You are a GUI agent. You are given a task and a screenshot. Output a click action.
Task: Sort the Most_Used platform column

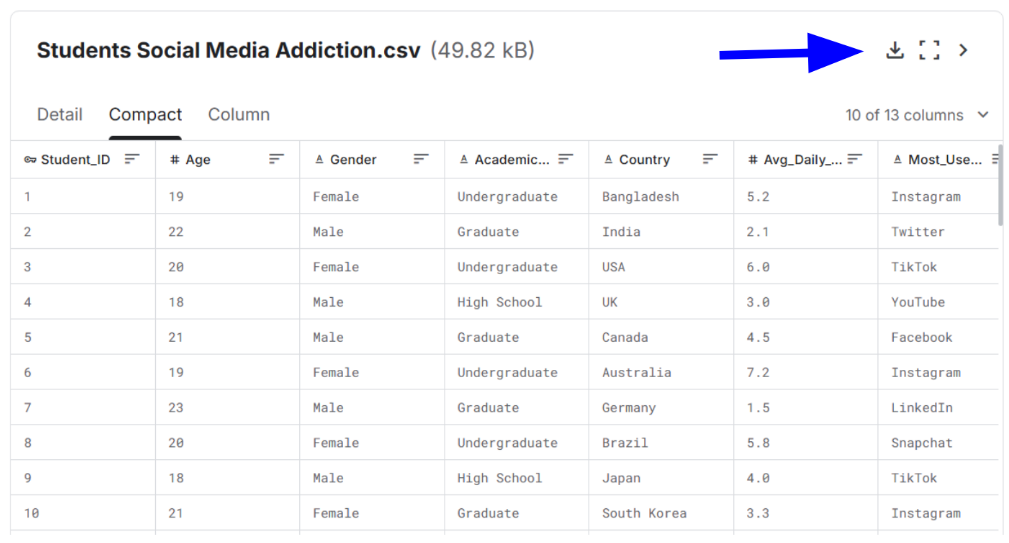point(995,159)
